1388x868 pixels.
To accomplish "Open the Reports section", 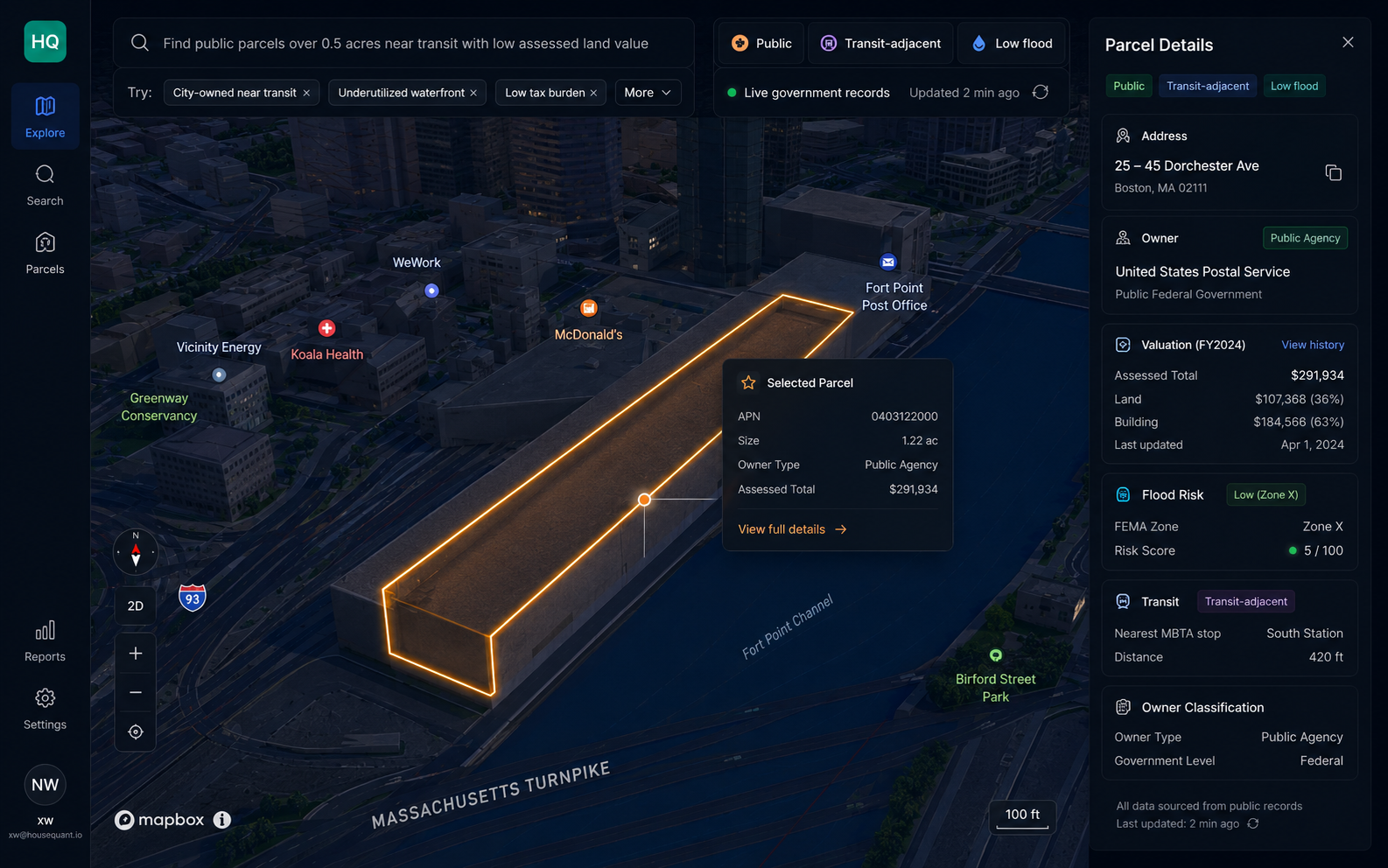I will (x=46, y=641).
